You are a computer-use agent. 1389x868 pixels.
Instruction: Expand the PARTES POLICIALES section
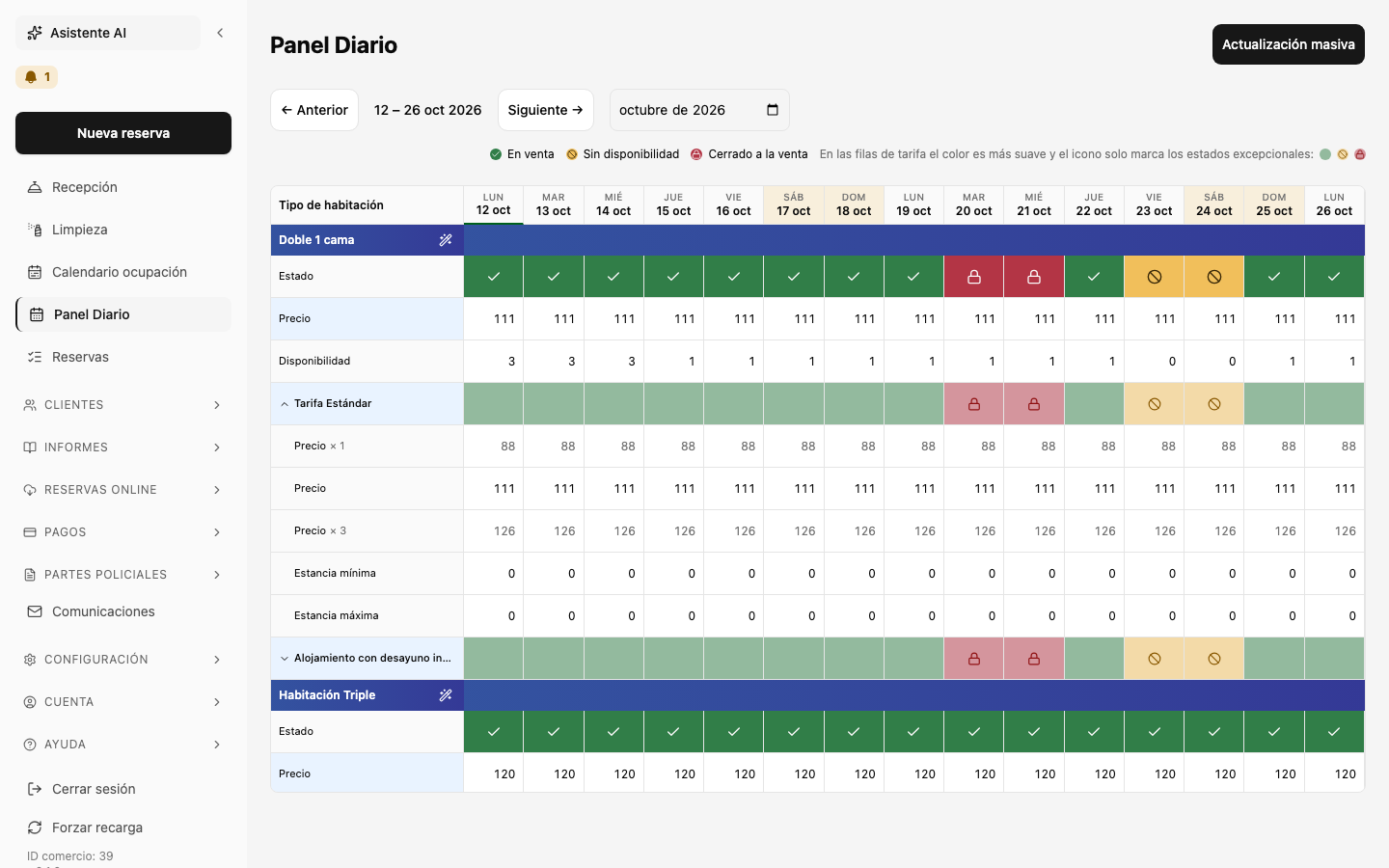(123, 575)
